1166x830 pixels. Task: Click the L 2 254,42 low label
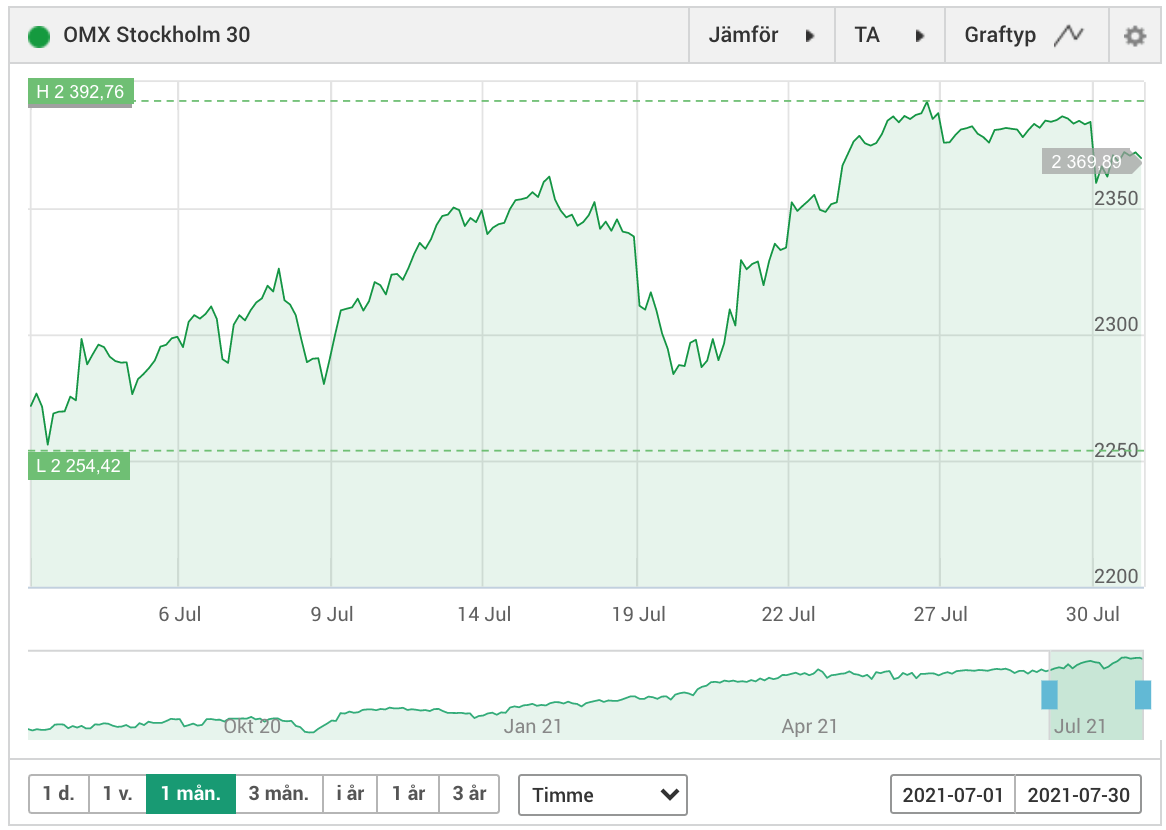pos(79,466)
